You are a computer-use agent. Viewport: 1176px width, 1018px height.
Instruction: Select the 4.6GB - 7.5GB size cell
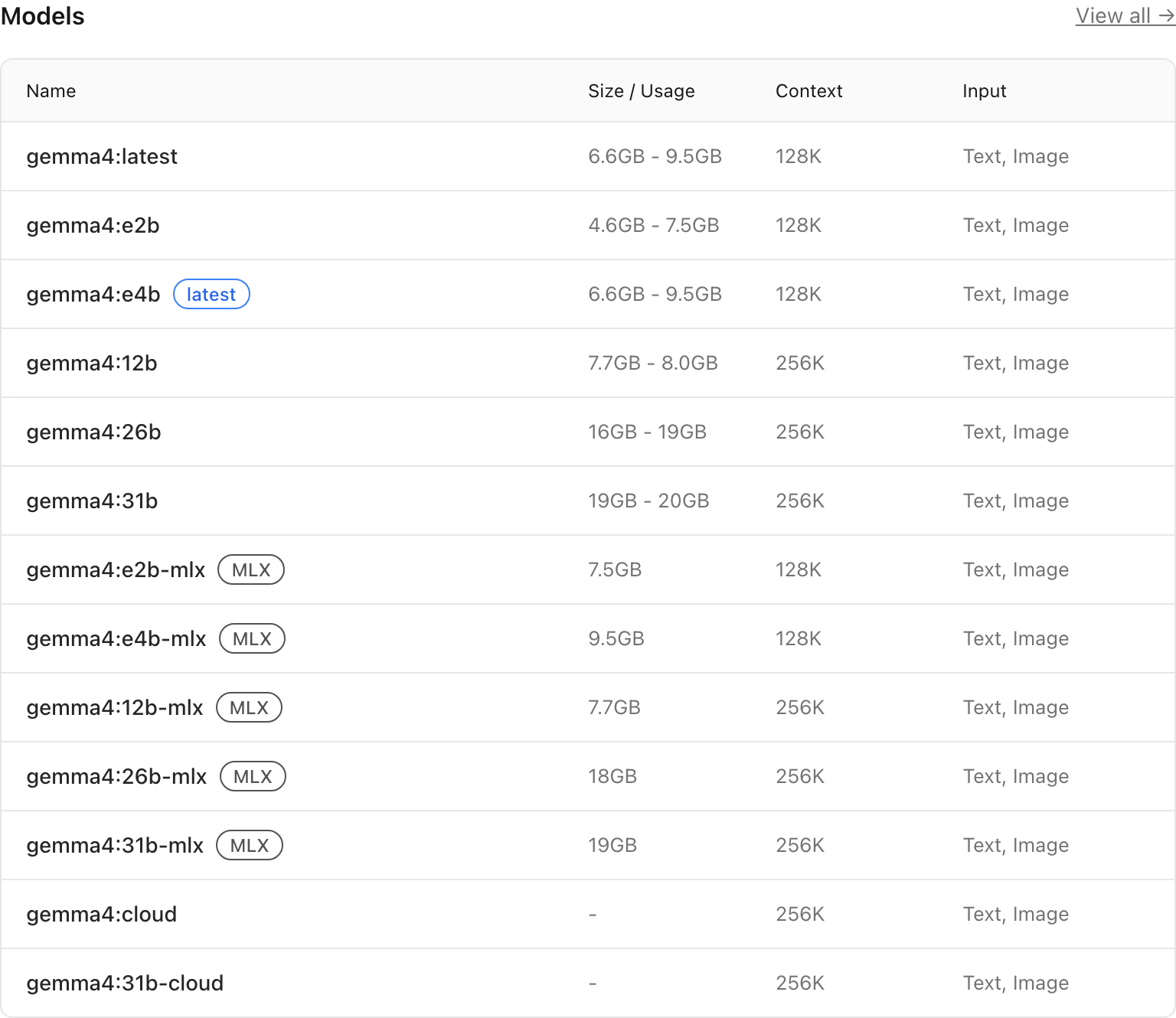click(x=654, y=225)
